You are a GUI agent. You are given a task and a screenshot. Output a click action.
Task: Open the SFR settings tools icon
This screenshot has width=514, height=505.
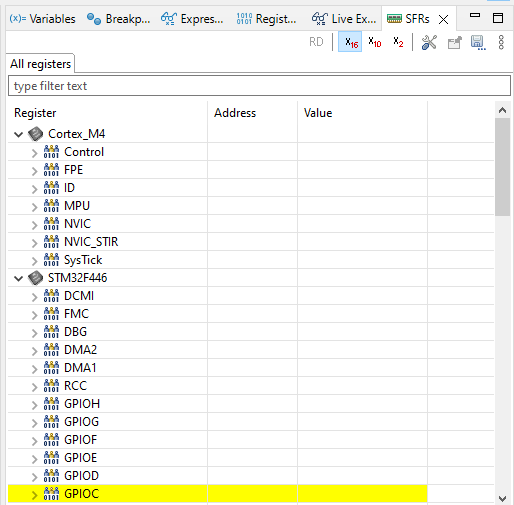[429, 42]
